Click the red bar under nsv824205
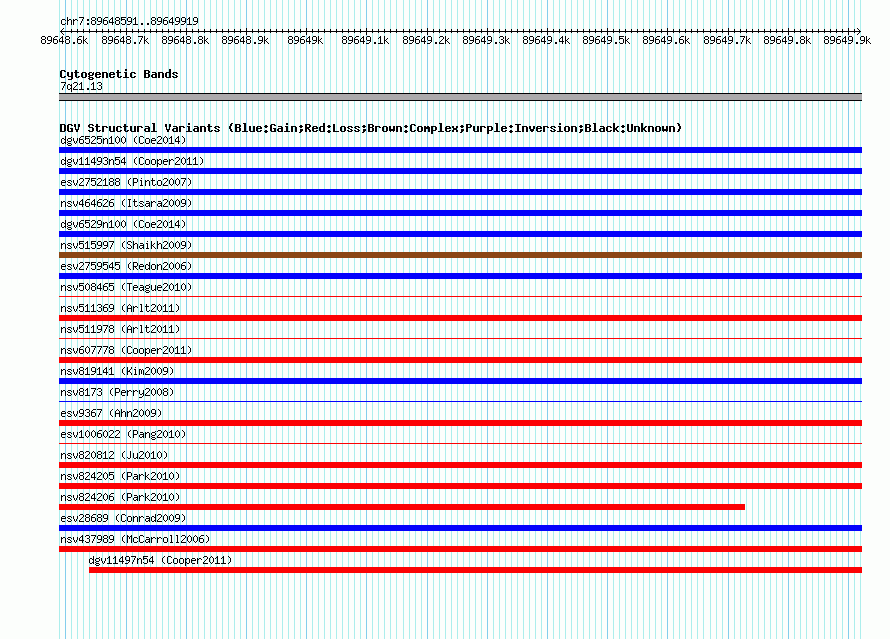This screenshot has height=639, width=890. click(x=460, y=486)
